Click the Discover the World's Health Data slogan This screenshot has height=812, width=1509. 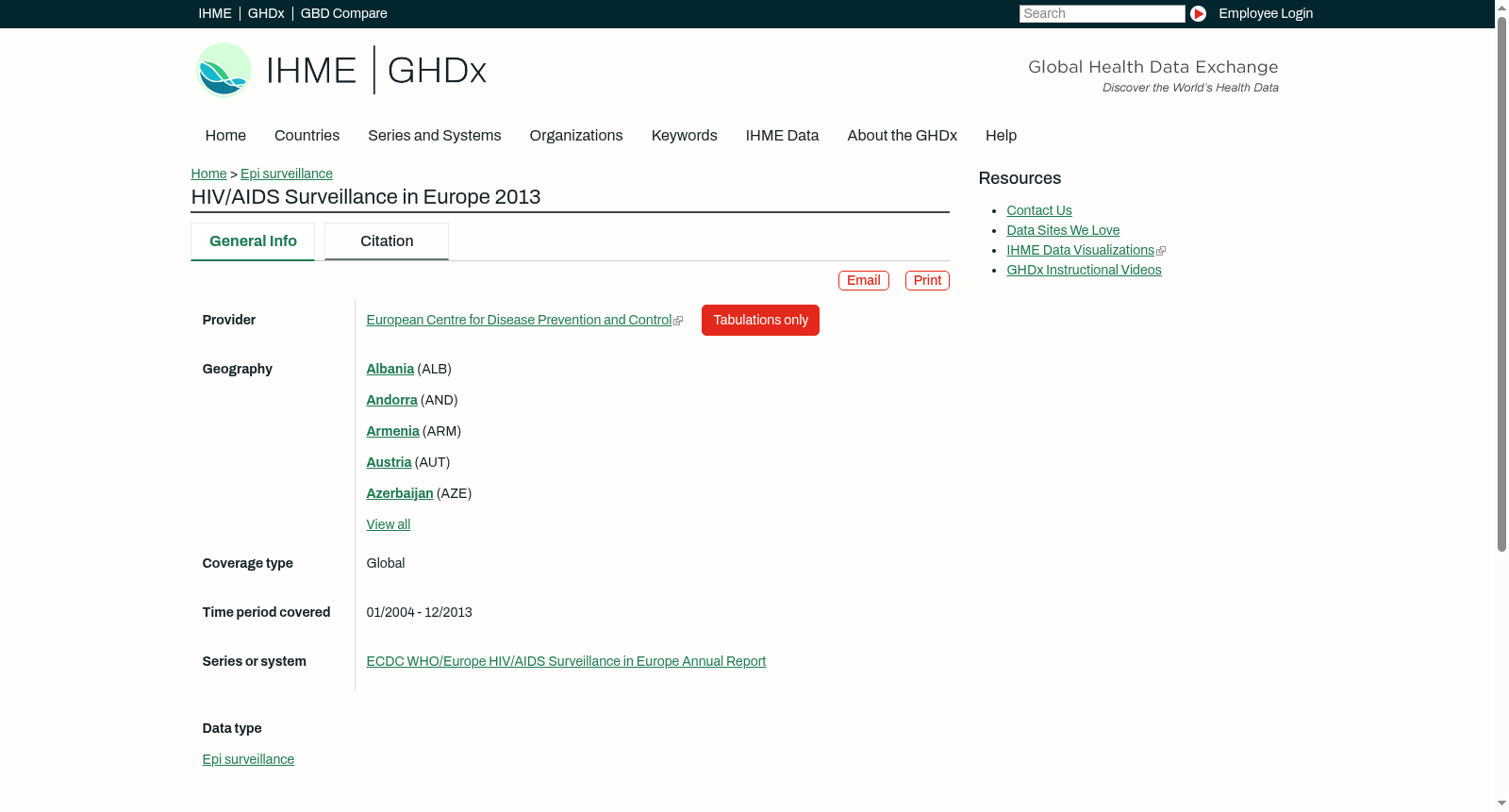coord(1191,88)
